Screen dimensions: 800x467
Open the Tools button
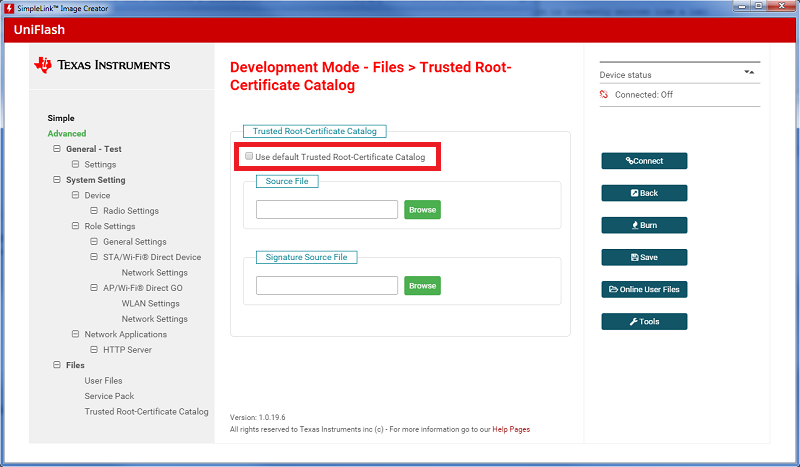click(x=644, y=321)
